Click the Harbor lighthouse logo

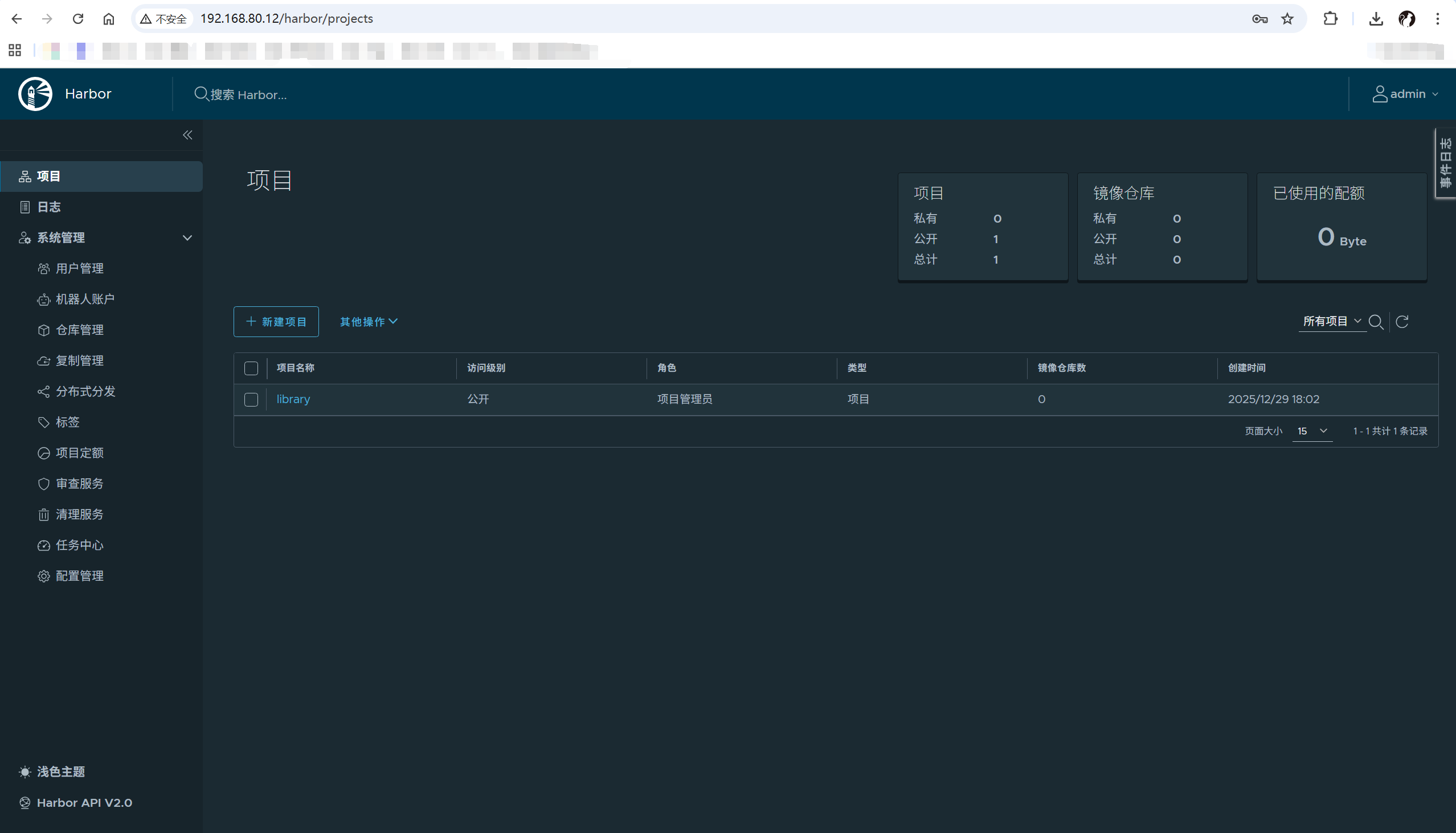point(35,94)
